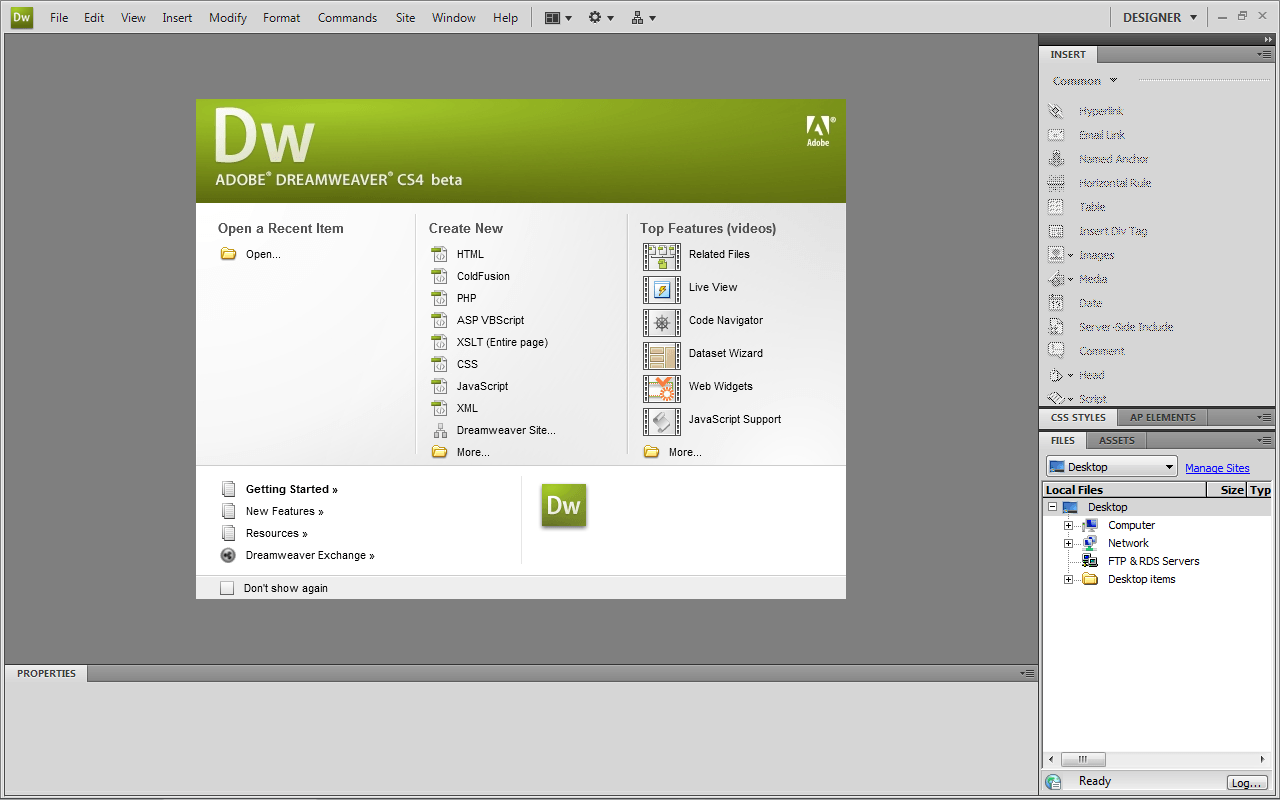Screen dimensions: 1280x800
Task: Open the File menu
Action: pos(59,18)
